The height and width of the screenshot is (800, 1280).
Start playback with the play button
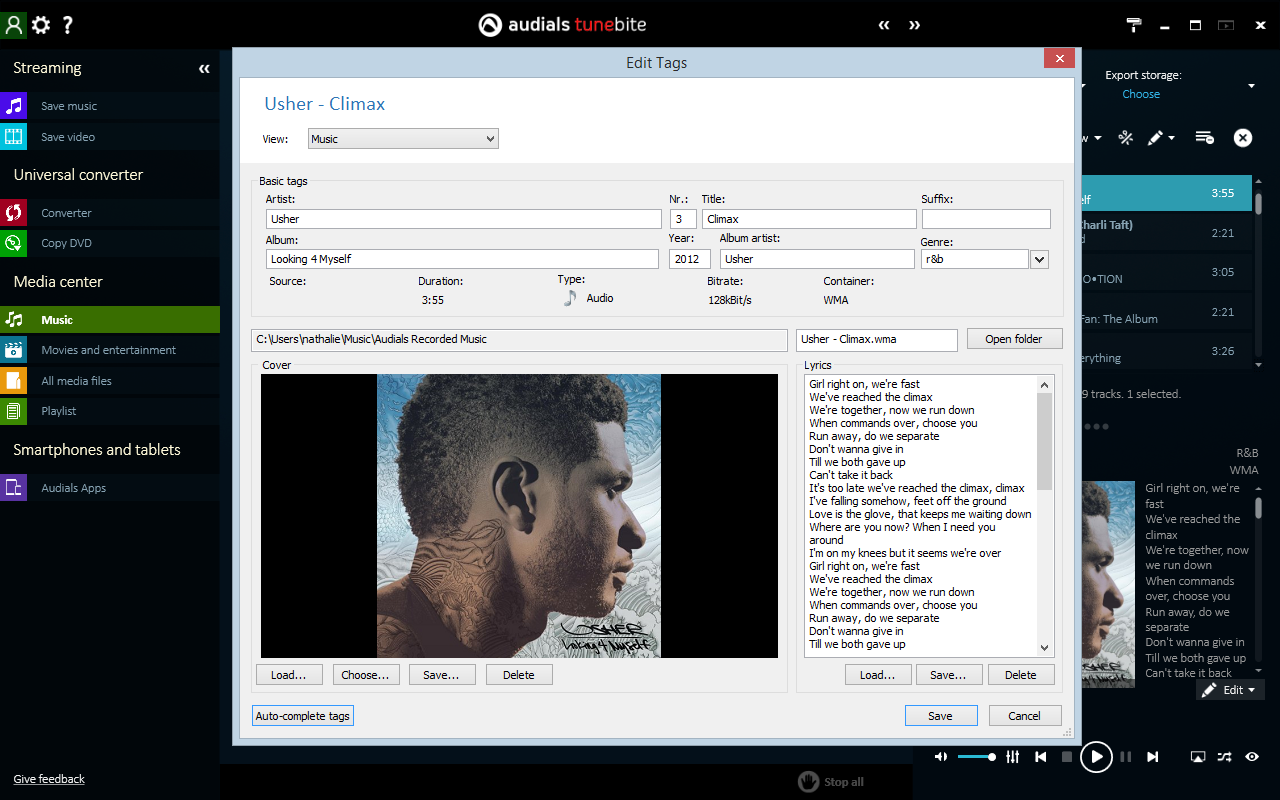pos(1096,757)
